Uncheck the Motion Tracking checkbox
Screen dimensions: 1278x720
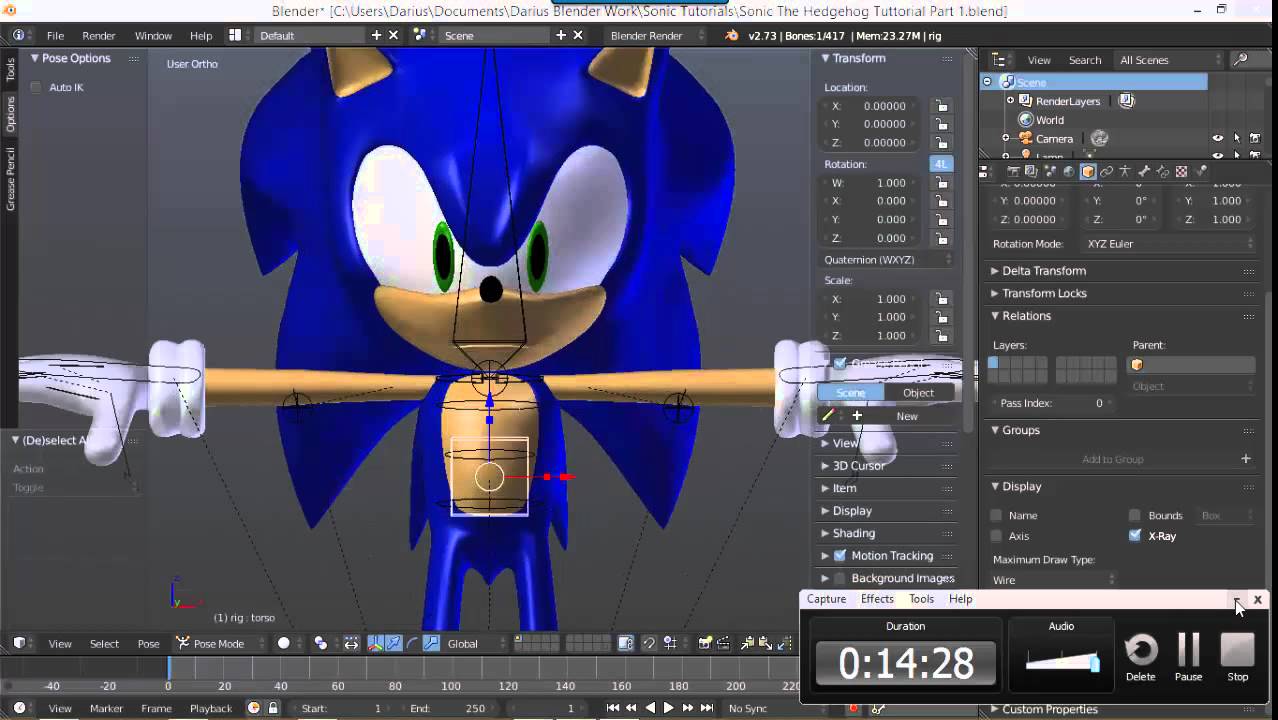(840, 555)
